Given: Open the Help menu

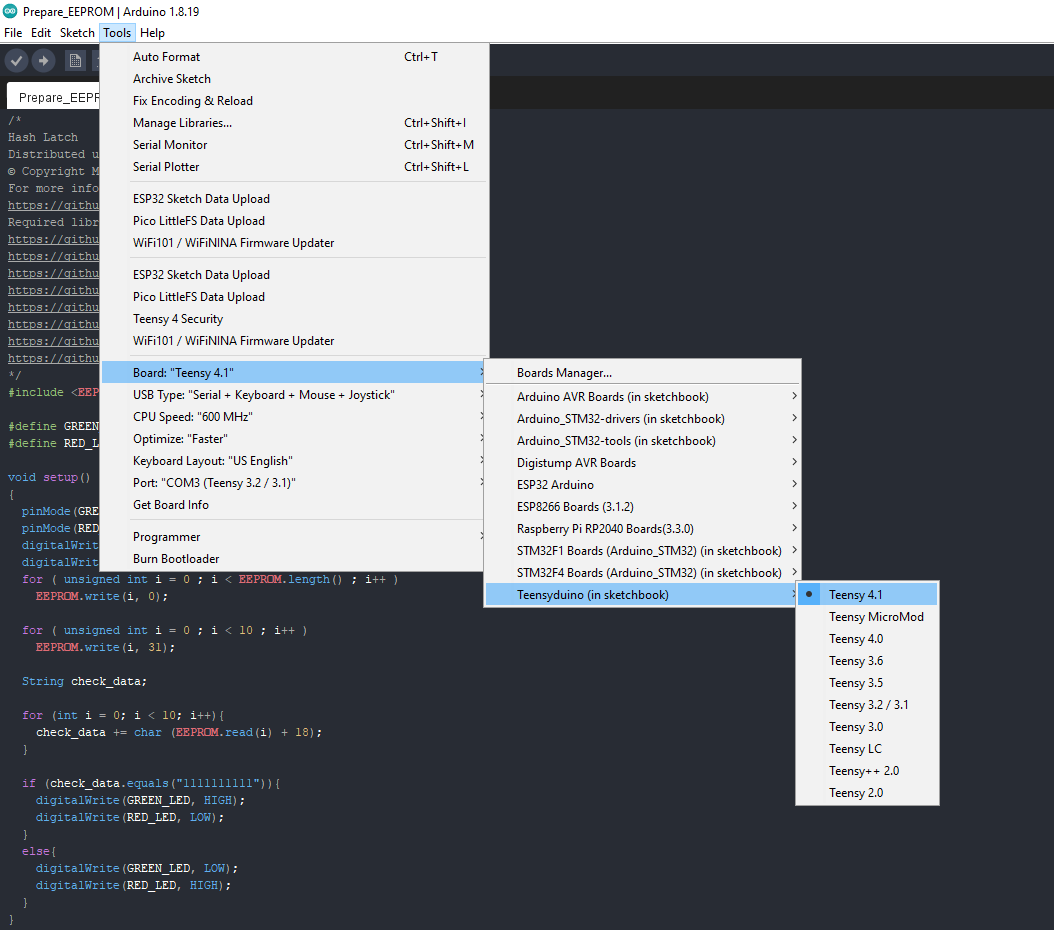Looking at the screenshot, I should tap(152, 33).
